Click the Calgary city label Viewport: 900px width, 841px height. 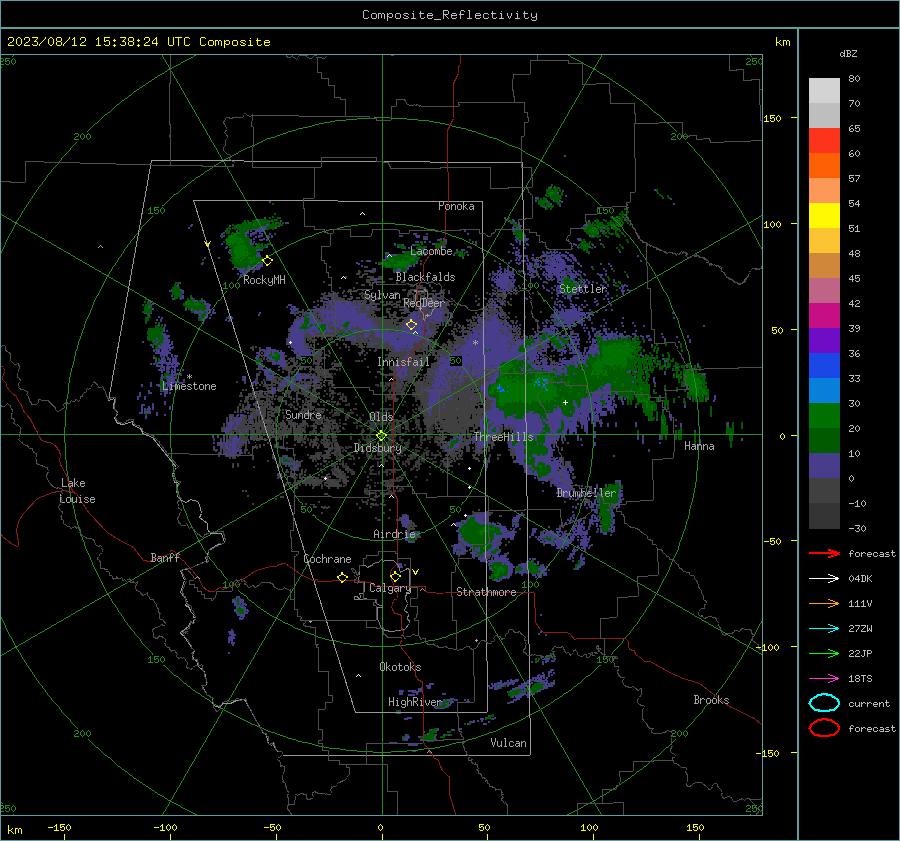390,588
